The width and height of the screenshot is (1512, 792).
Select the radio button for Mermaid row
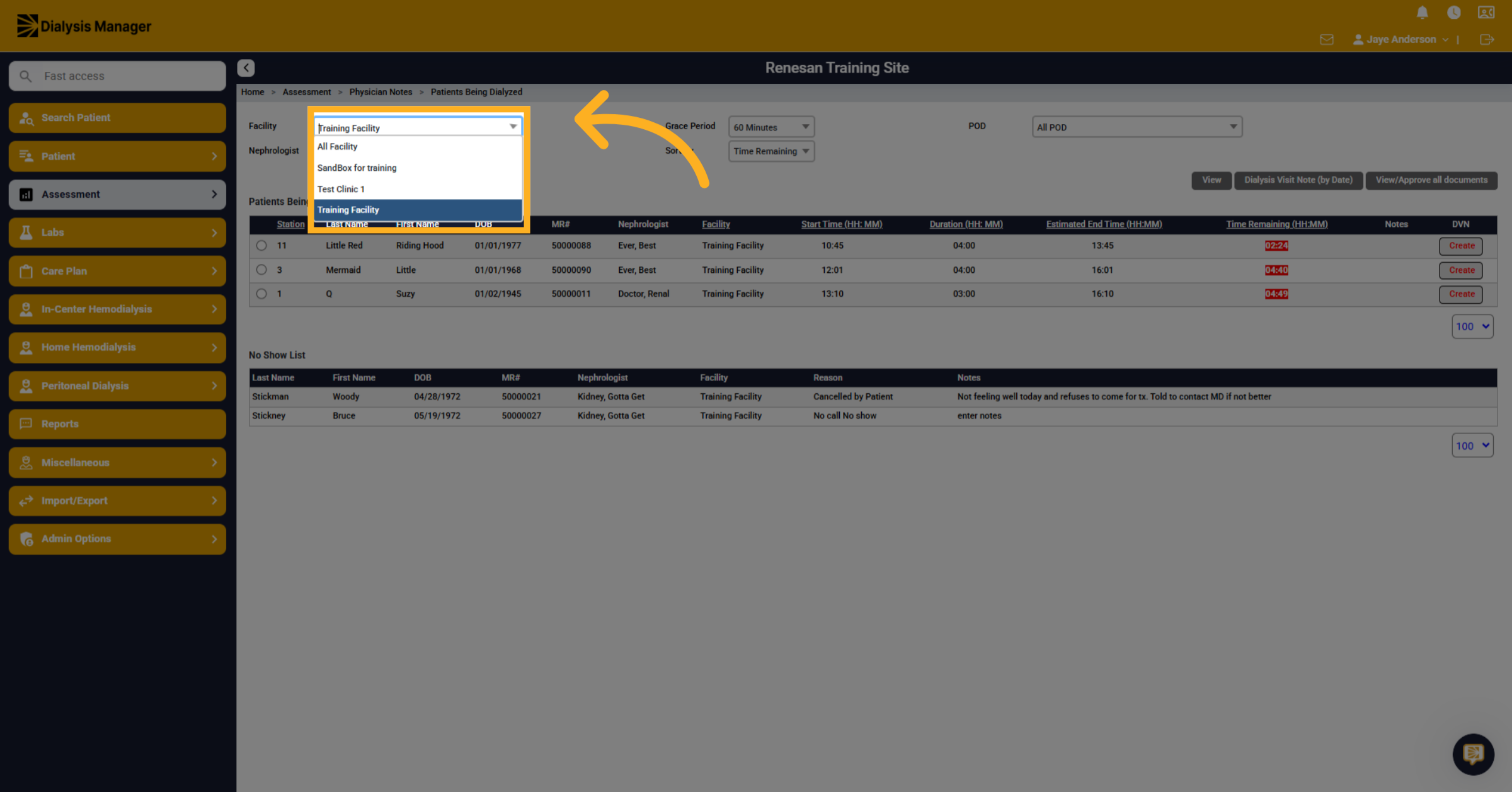(261, 270)
